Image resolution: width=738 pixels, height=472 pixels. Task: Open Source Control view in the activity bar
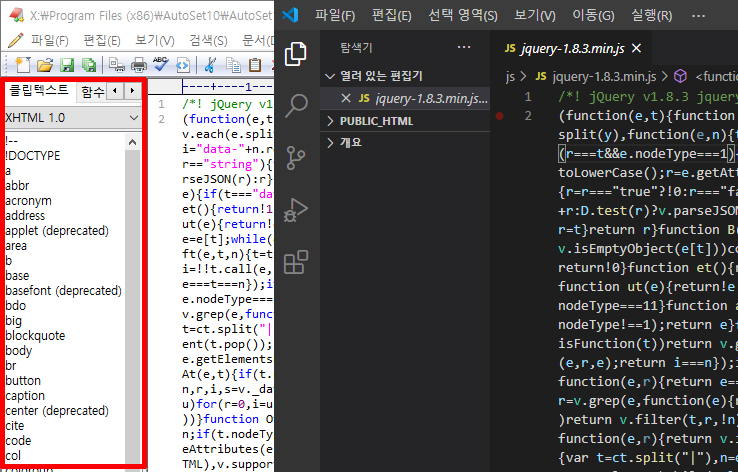point(296,158)
